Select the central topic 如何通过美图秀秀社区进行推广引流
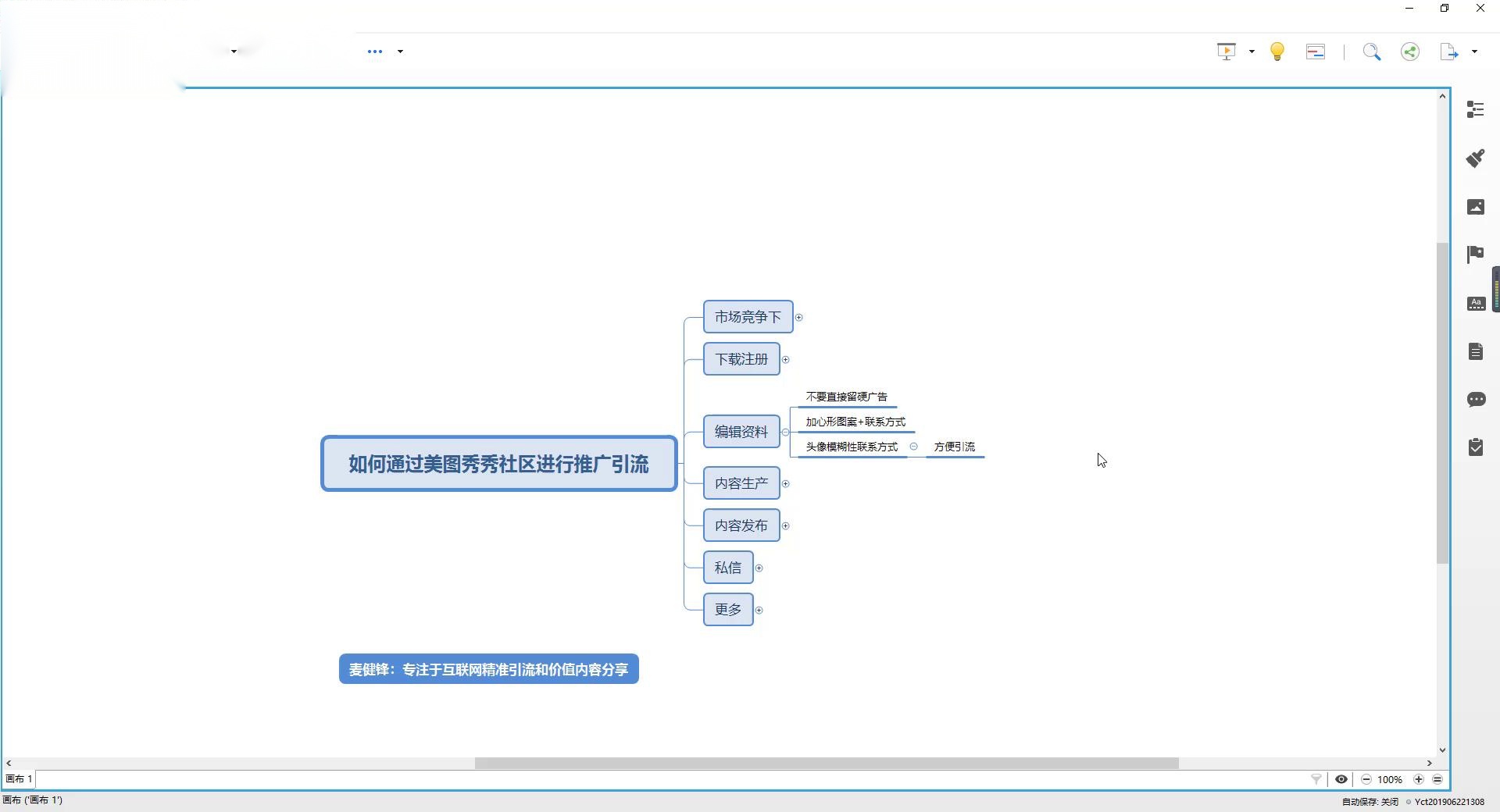1500x812 pixels. tap(498, 464)
